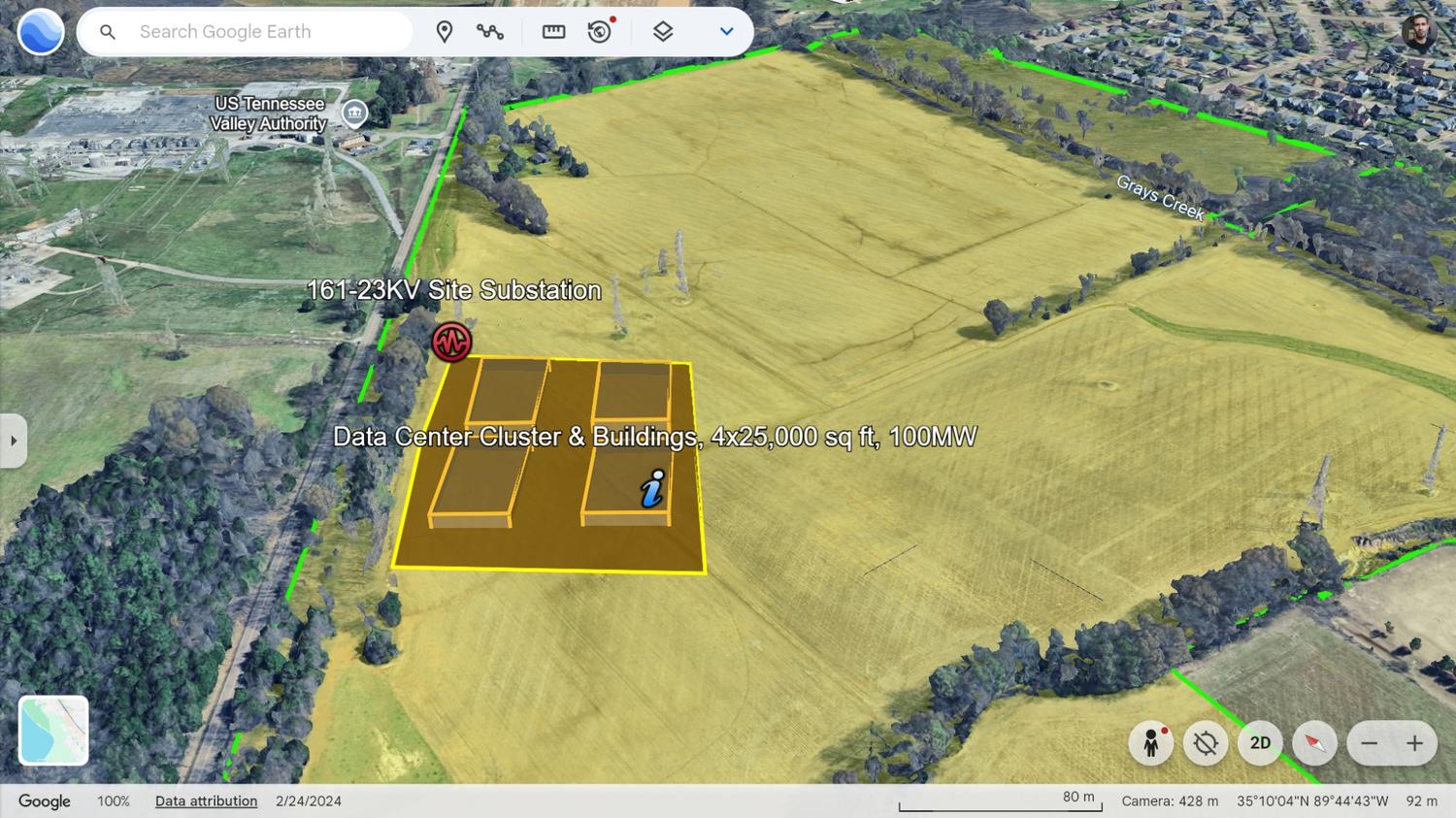
Task: Click the search magnifier icon
Action: point(108,32)
